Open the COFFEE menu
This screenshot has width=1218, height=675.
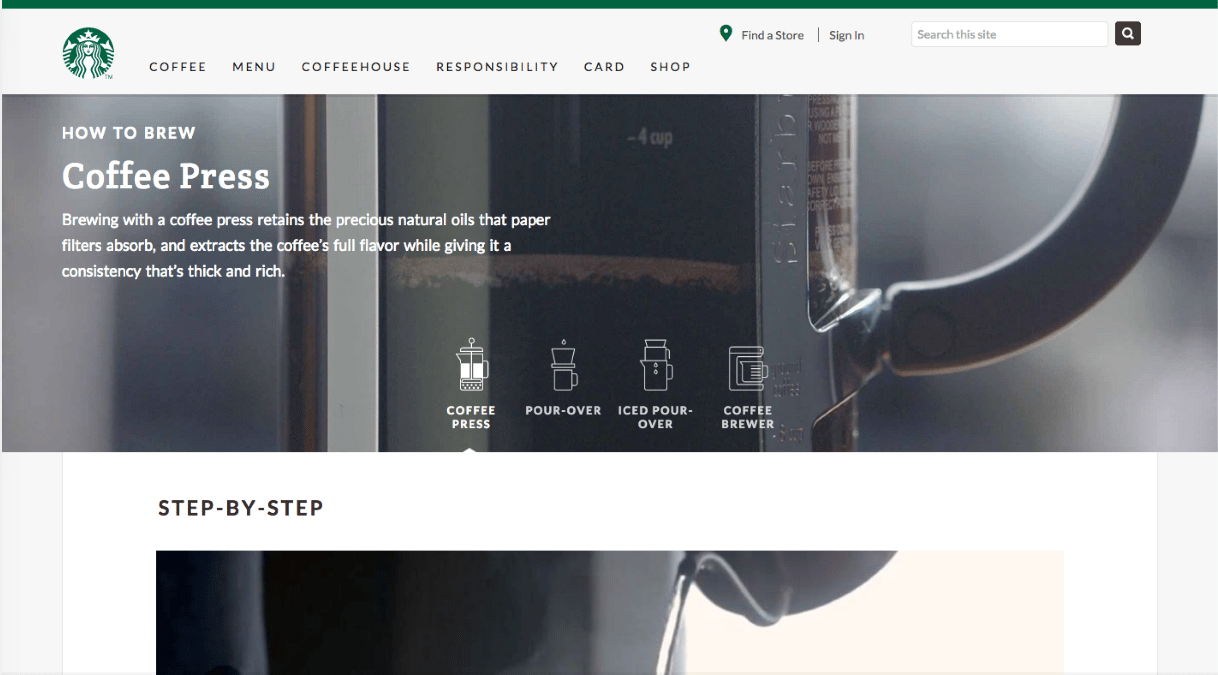(x=178, y=67)
